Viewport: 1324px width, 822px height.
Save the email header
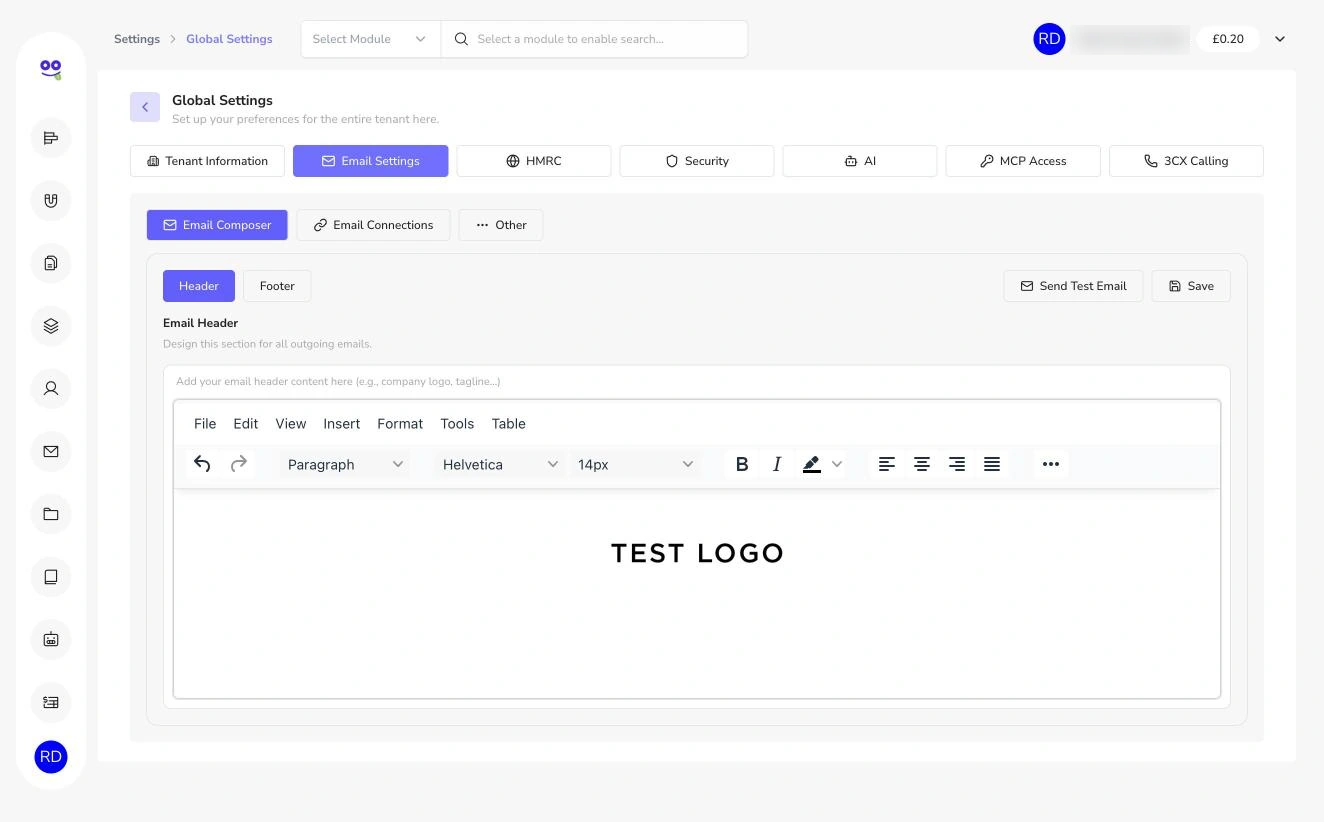(1191, 286)
